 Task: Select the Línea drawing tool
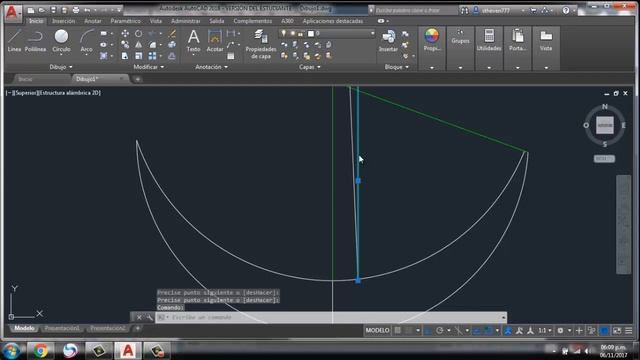pyautogui.click(x=14, y=40)
